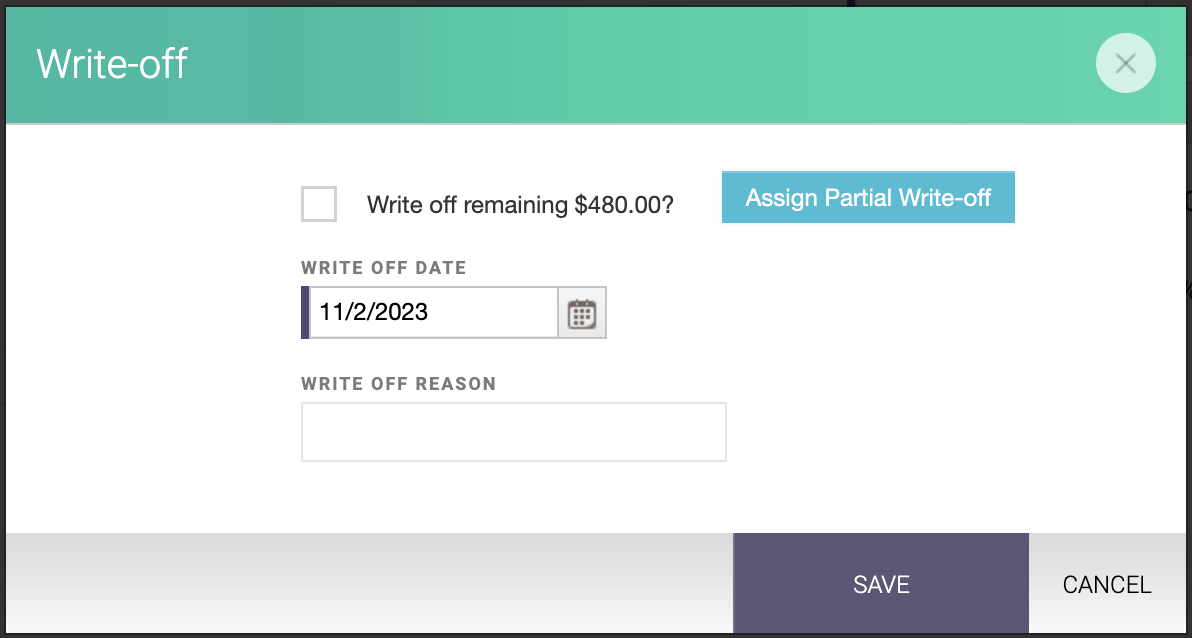Click the Assign Partial Write-off button
This screenshot has width=1192, height=638.
(868, 198)
